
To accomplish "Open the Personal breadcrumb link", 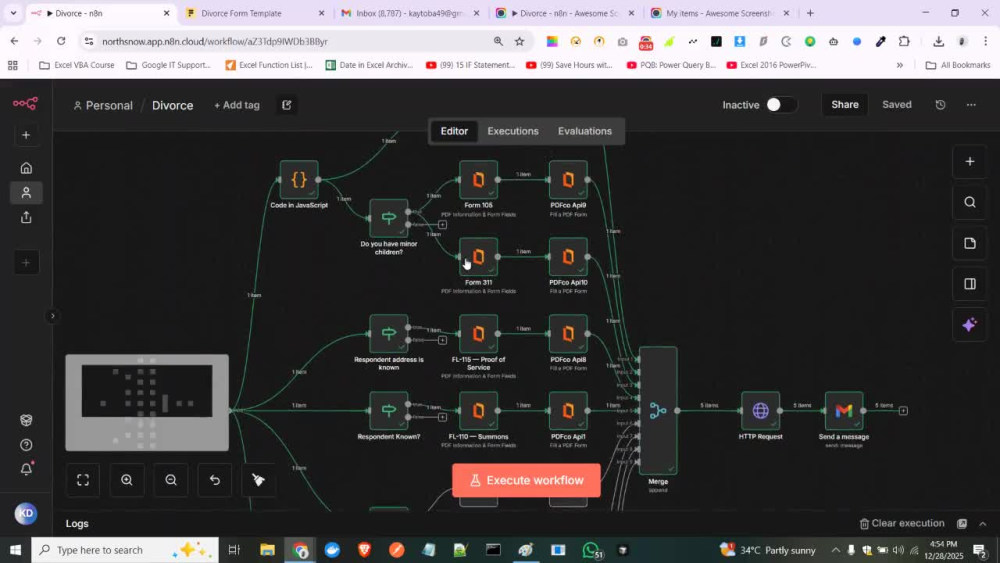I will click(x=103, y=105).
